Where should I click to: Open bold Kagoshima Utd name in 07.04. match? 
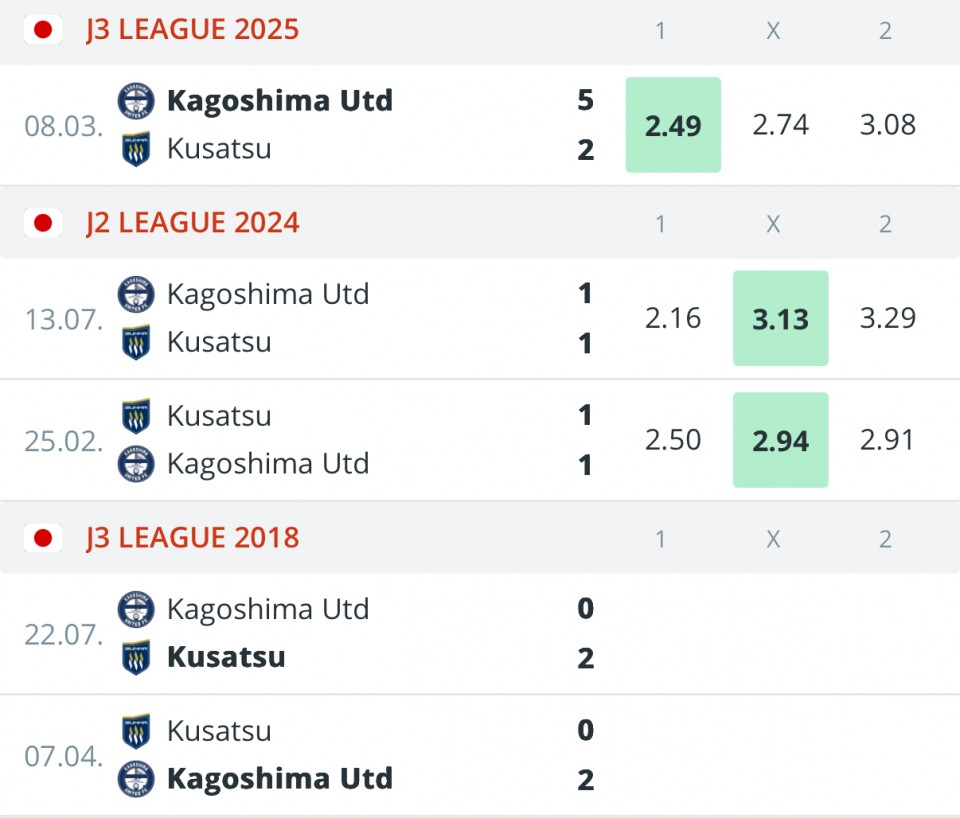pos(280,779)
